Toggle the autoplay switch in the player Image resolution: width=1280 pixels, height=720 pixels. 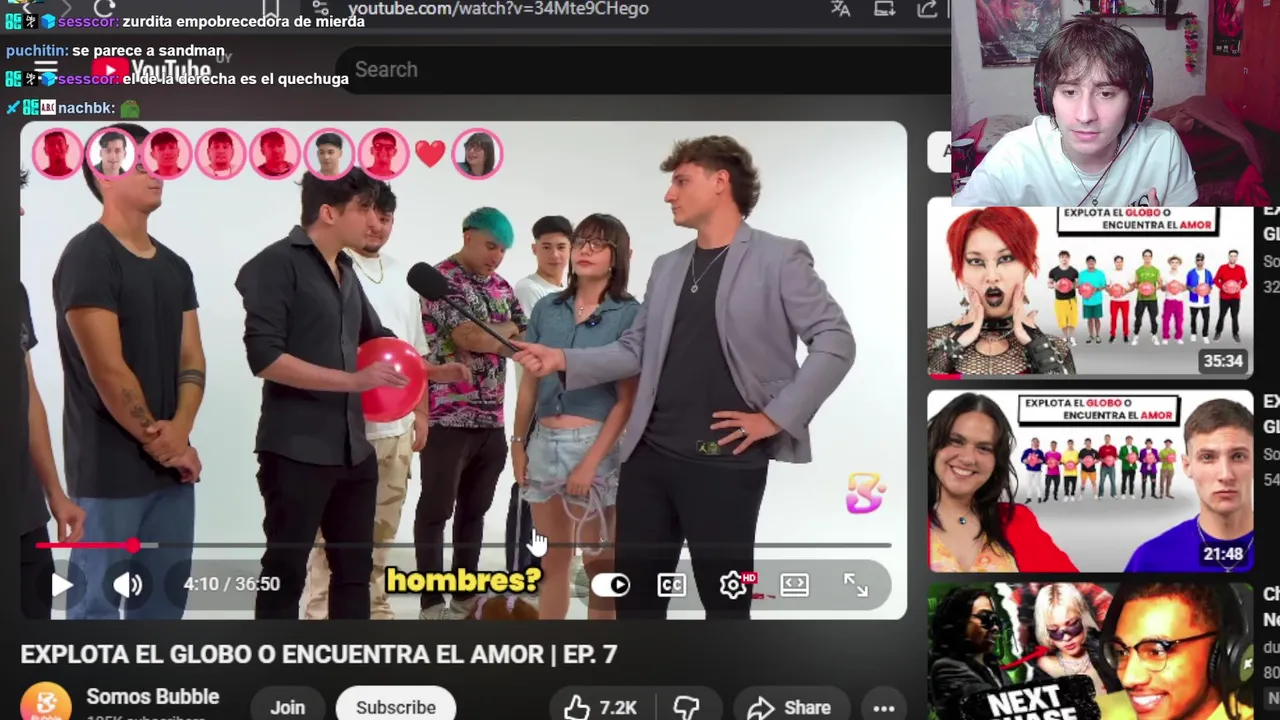[x=611, y=585]
